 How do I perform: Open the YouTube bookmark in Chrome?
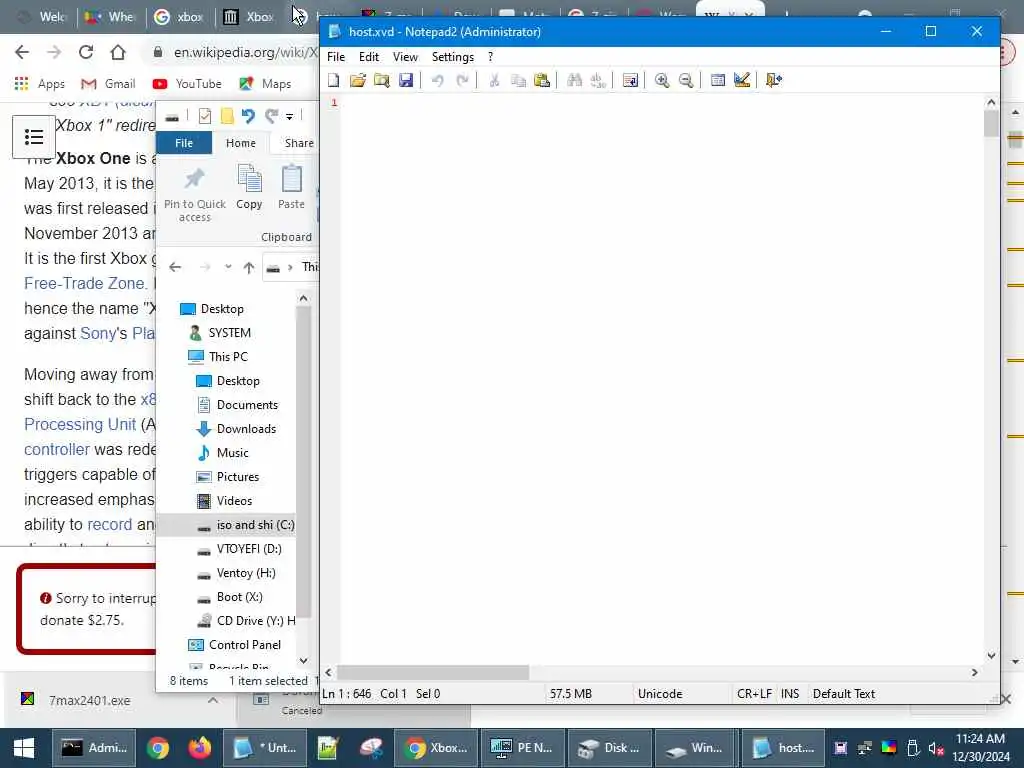click(187, 84)
